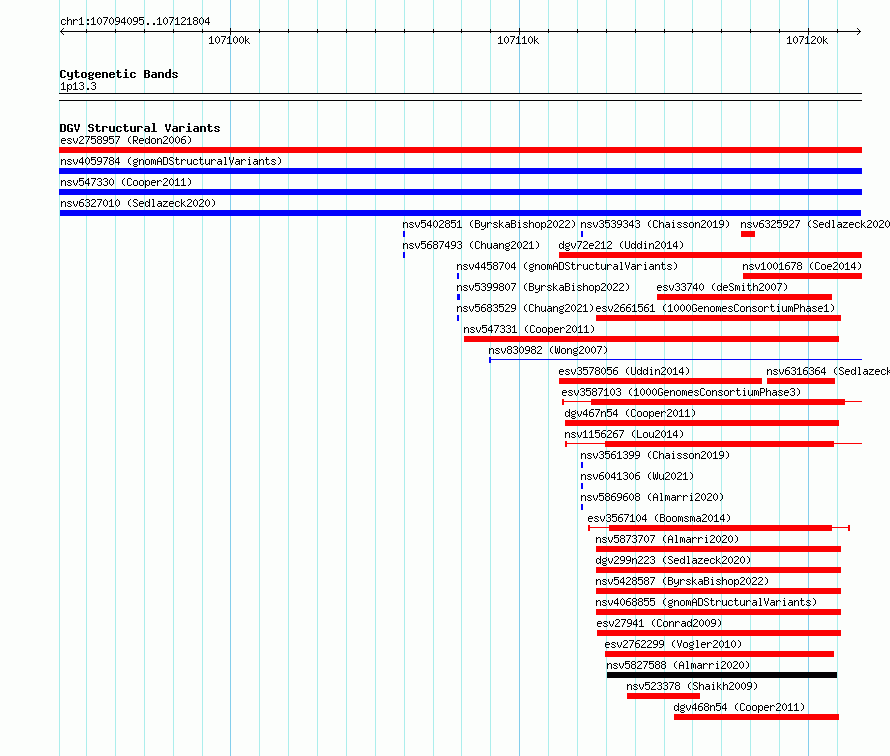Open nsv3561399 (Chaisson2019) label
Screen dimensions: 890x756
pos(655,455)
